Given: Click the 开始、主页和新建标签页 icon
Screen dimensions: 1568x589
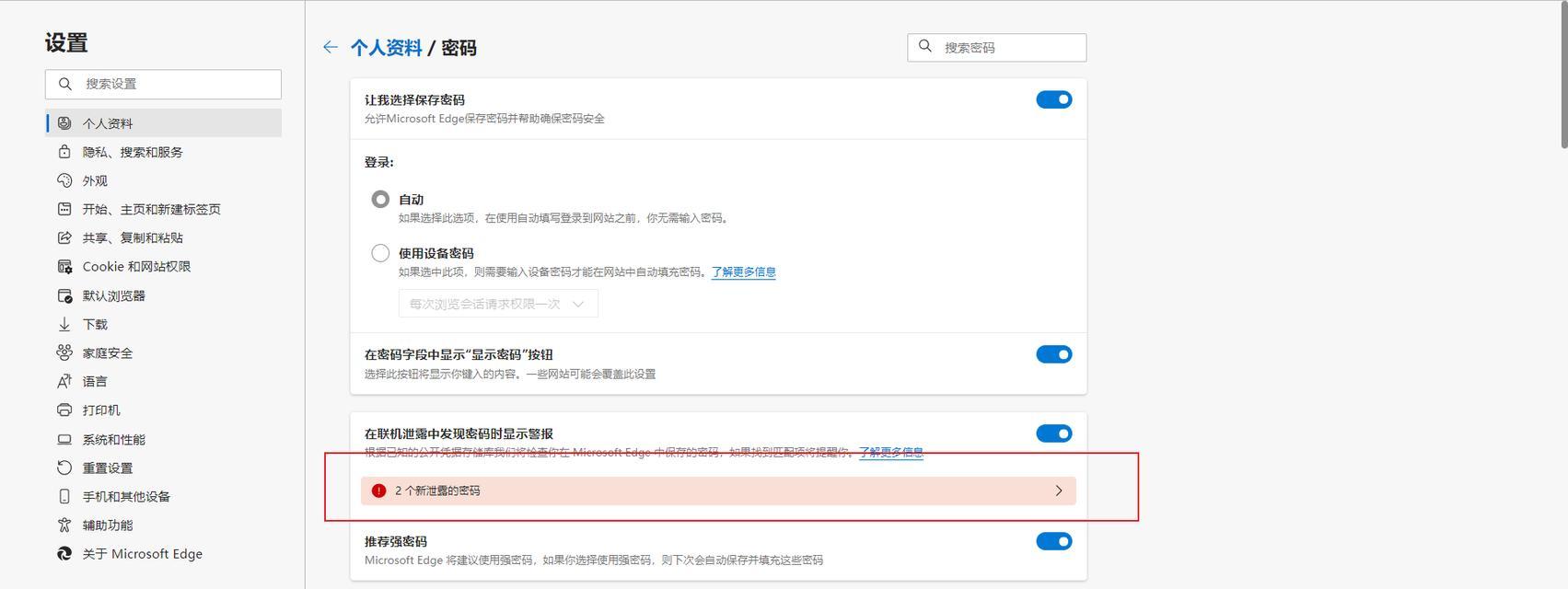Looking at the screenshot, I should 64,209.
